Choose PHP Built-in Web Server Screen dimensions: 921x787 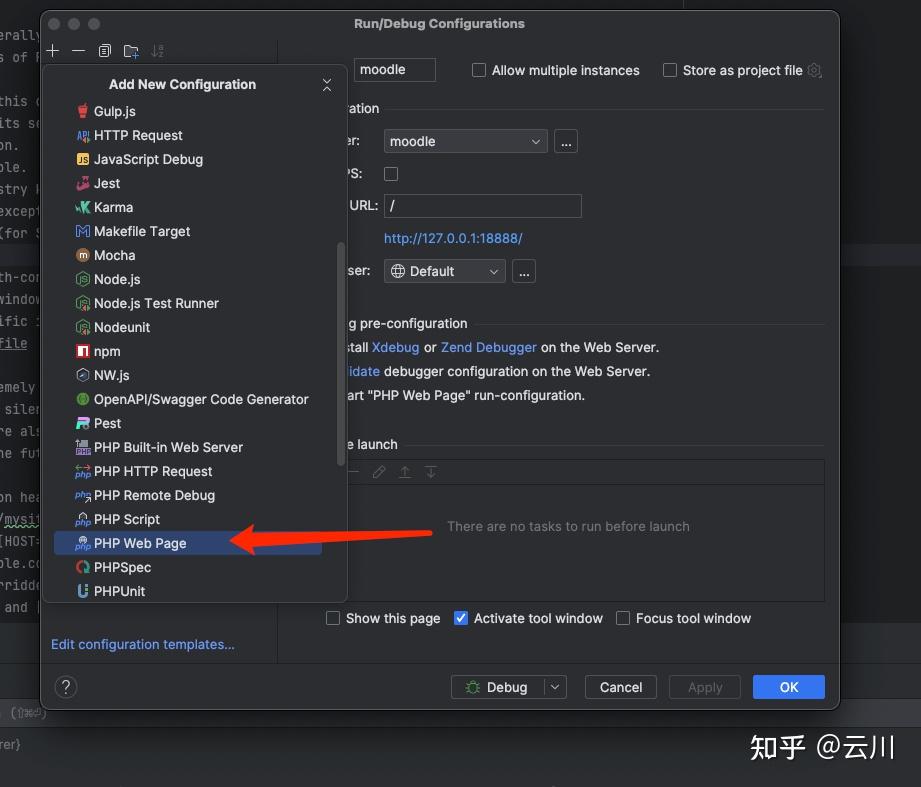point(188,448)
